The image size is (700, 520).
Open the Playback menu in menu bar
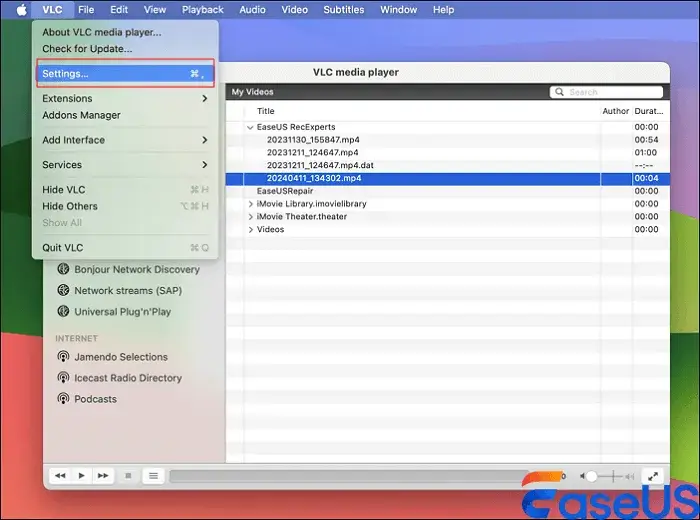point(203,10)
